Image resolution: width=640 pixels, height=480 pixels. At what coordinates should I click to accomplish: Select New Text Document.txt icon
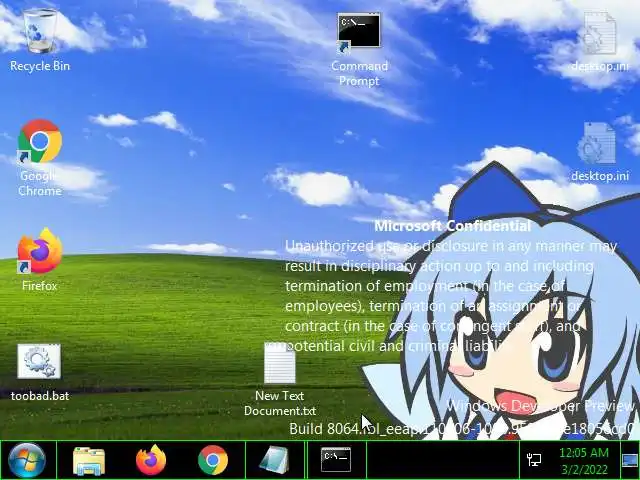[280, 362]
